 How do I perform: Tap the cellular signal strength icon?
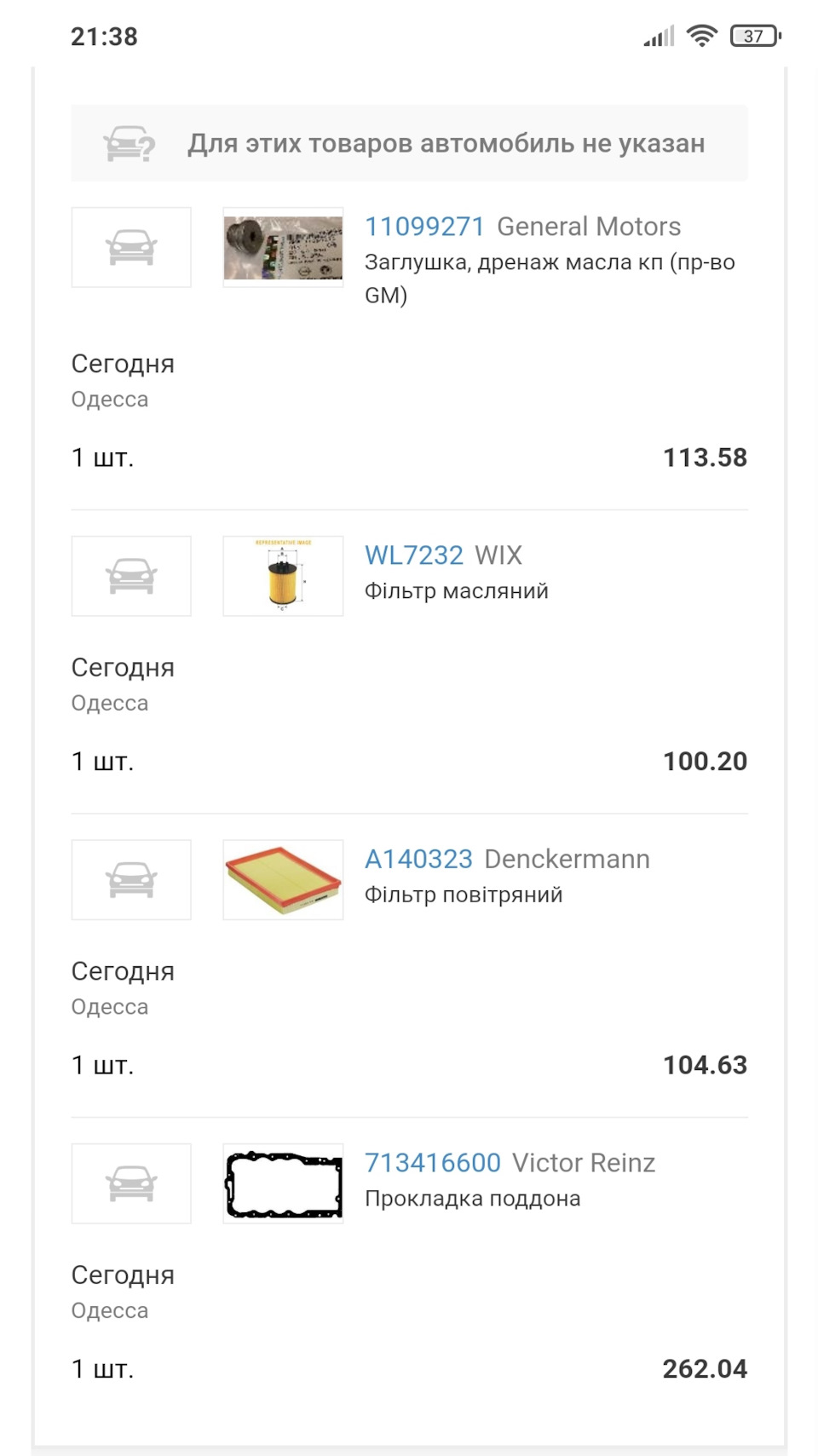[659, 36]
